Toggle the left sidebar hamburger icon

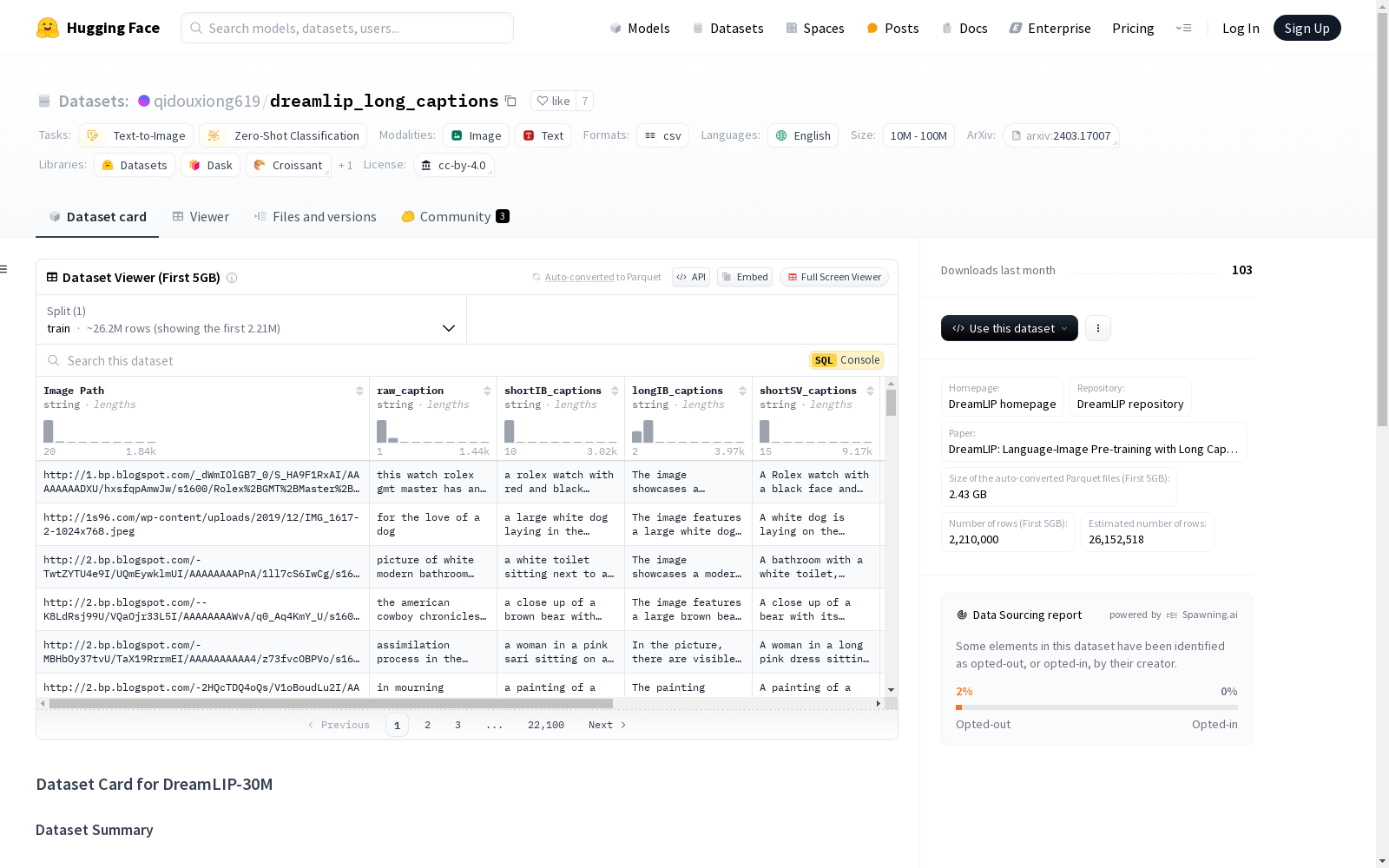coord(3,269)
